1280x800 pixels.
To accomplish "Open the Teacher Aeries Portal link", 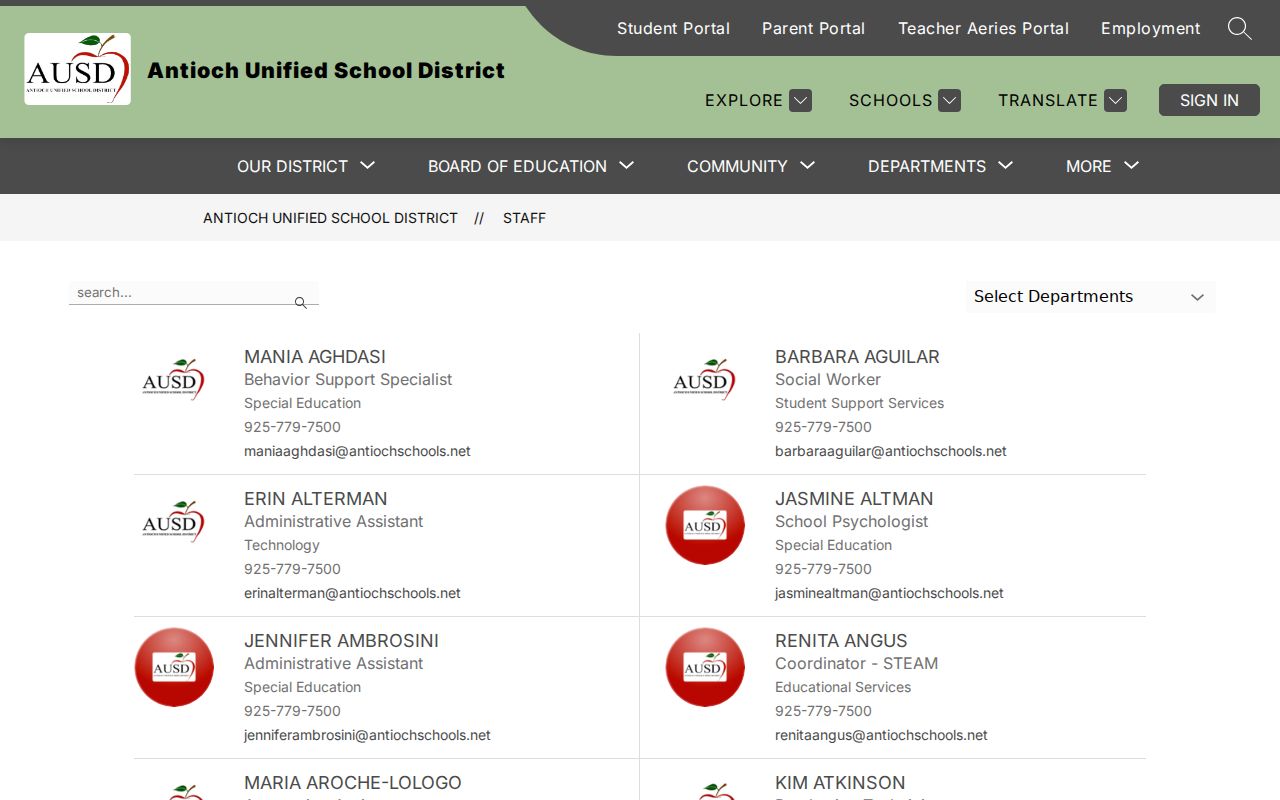I will coord(983,28).
